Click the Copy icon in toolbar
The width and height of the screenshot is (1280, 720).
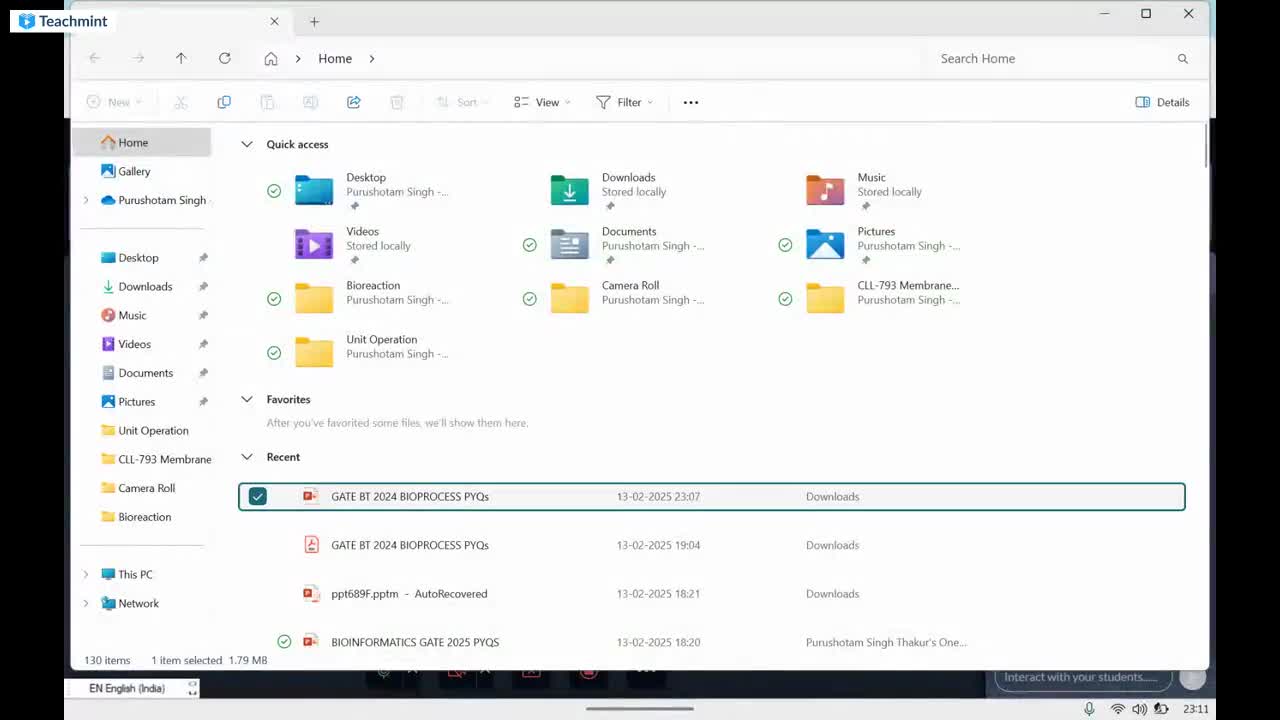pos(224,102)
